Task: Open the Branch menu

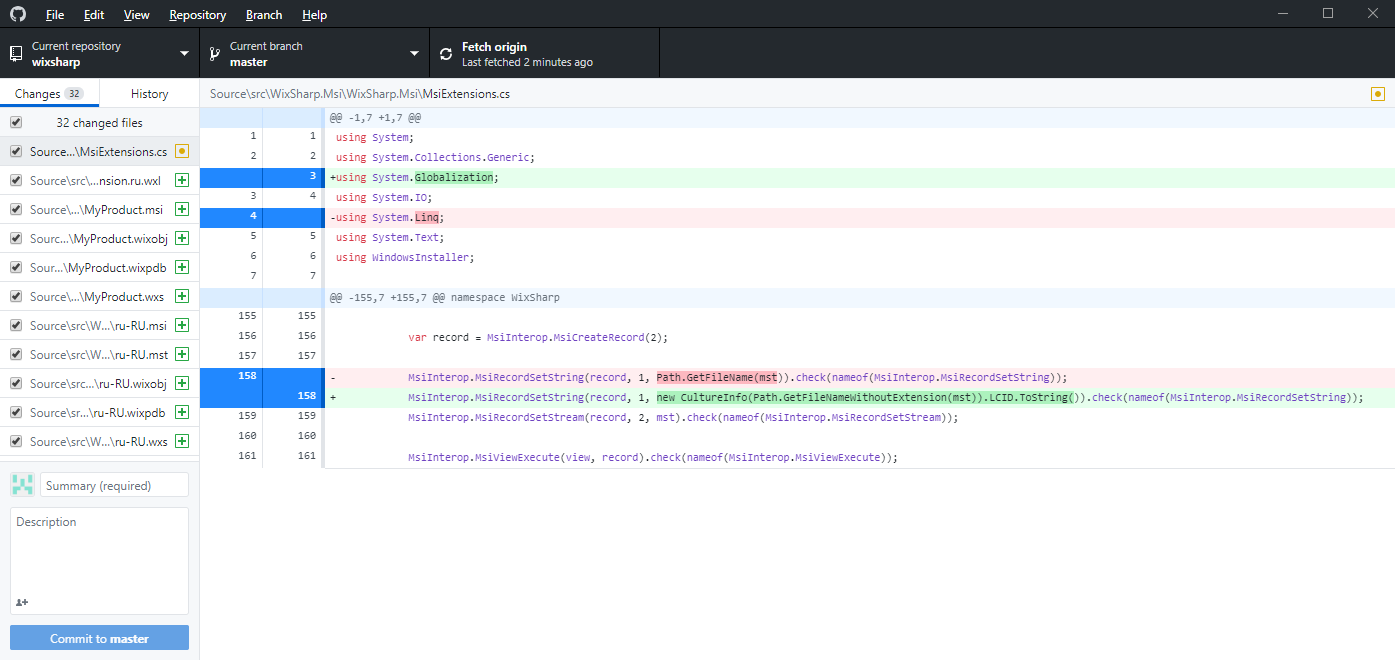Action: 264,15
